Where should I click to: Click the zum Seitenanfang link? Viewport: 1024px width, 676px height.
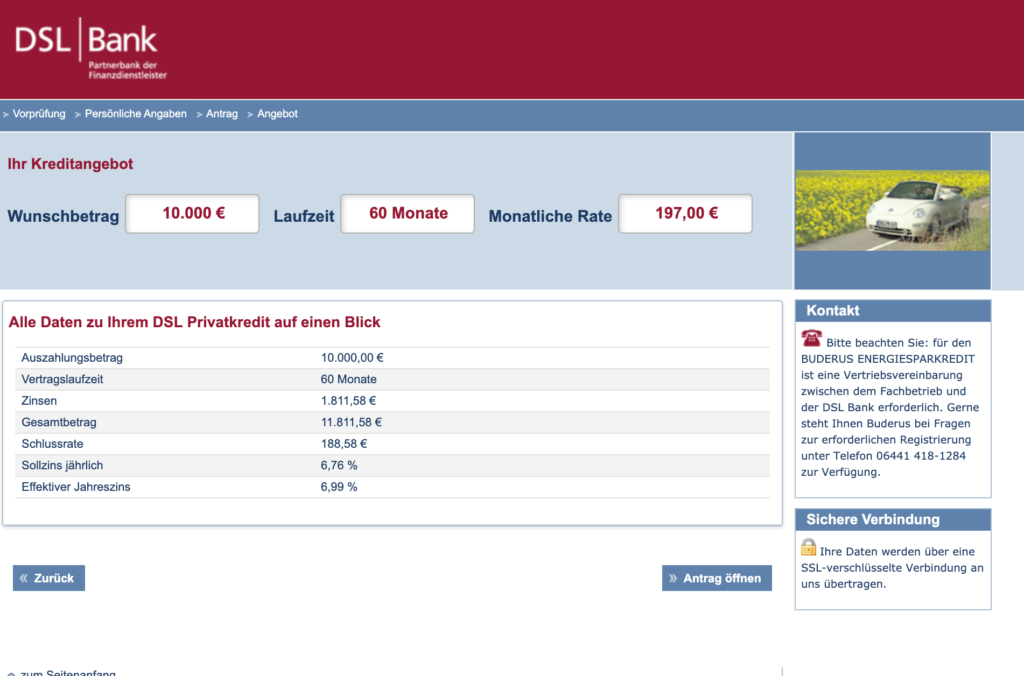pyautogui.click(x=67, y=672)
